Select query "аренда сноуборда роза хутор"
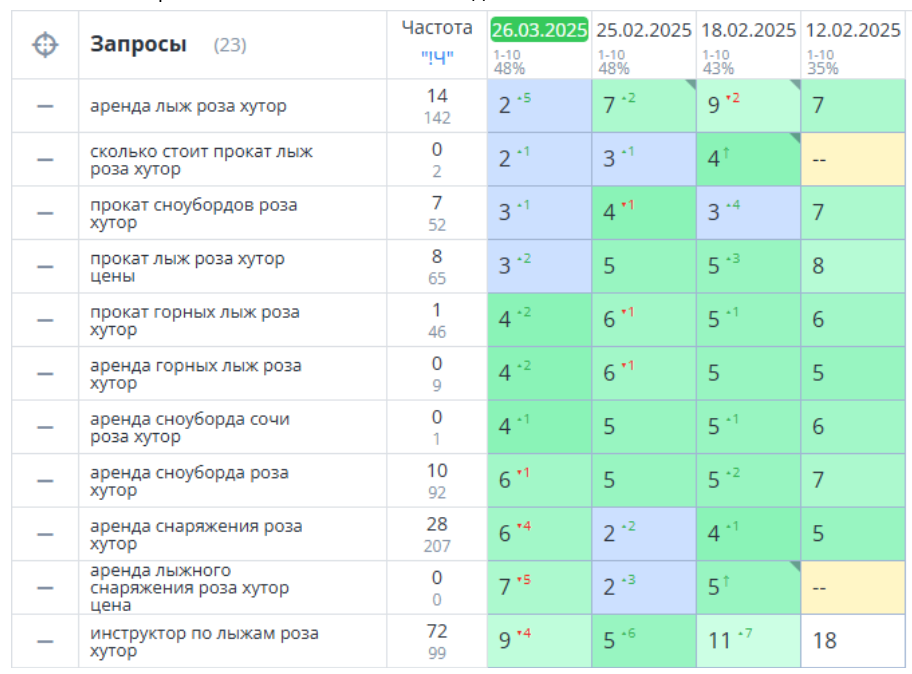 coord(190,481)
